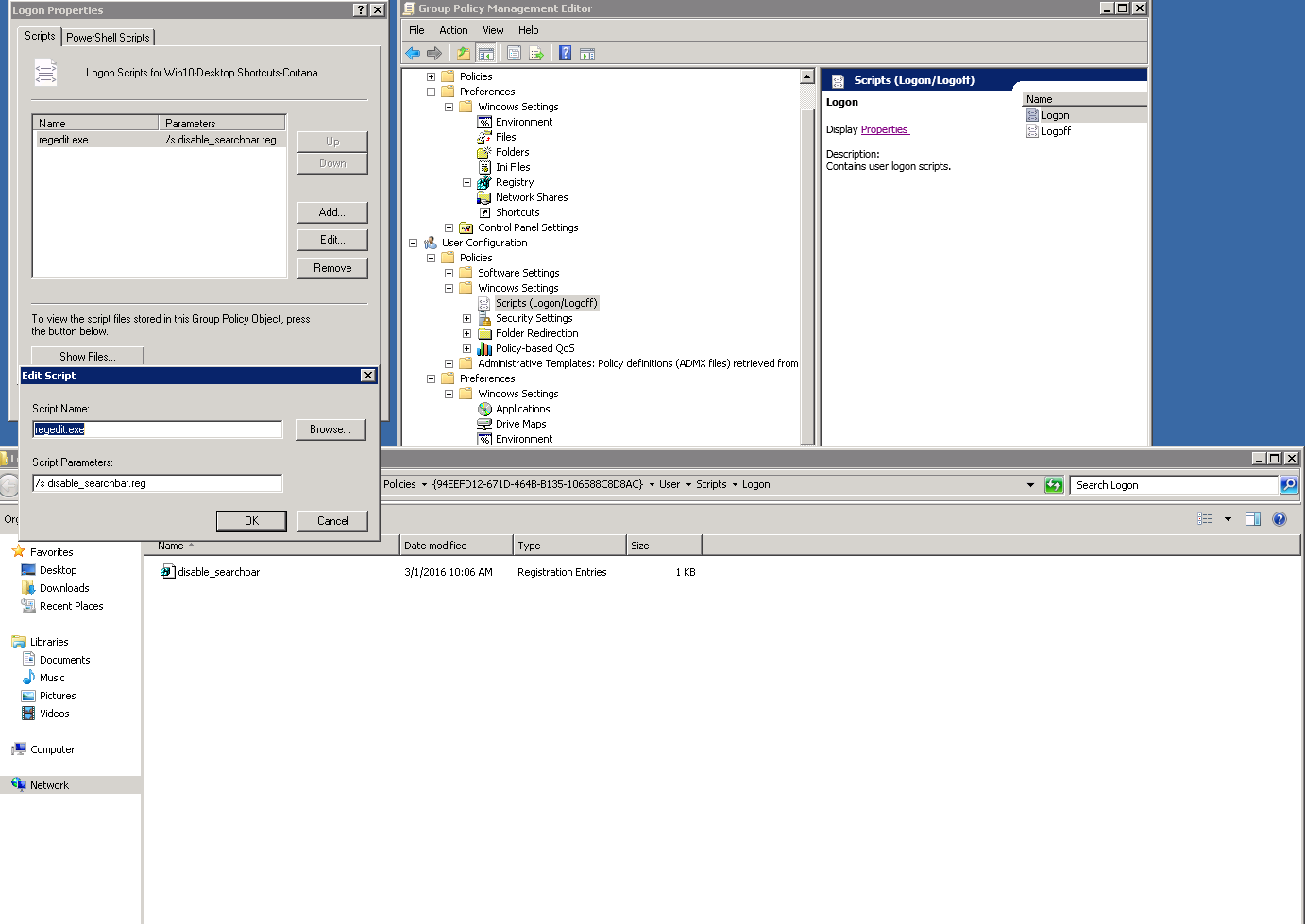Click the green refresh icon in address bar
This screenshot has width=1305, height=924.
pyautogui.click(x=1054, y=485)
